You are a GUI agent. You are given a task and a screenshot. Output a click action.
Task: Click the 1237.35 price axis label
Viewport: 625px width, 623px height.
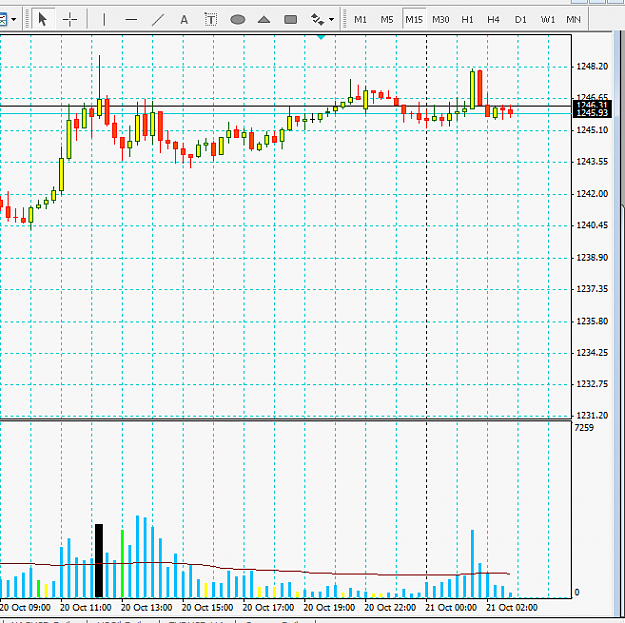(592, 289)
